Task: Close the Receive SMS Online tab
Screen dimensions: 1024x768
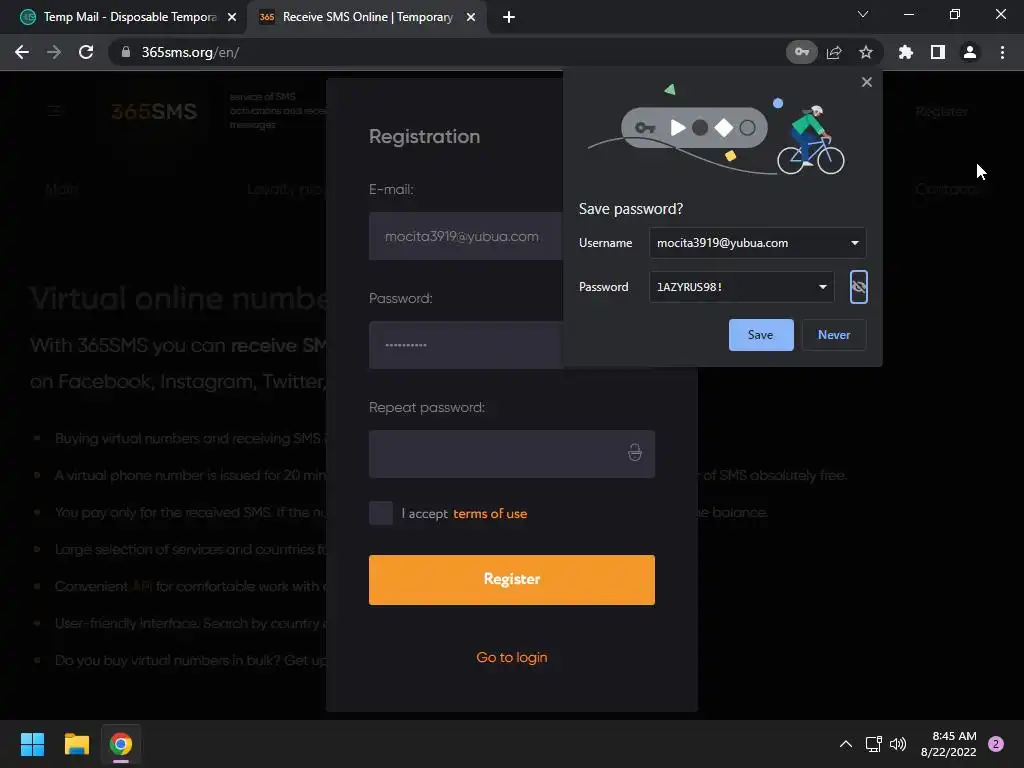Action: 471,17
